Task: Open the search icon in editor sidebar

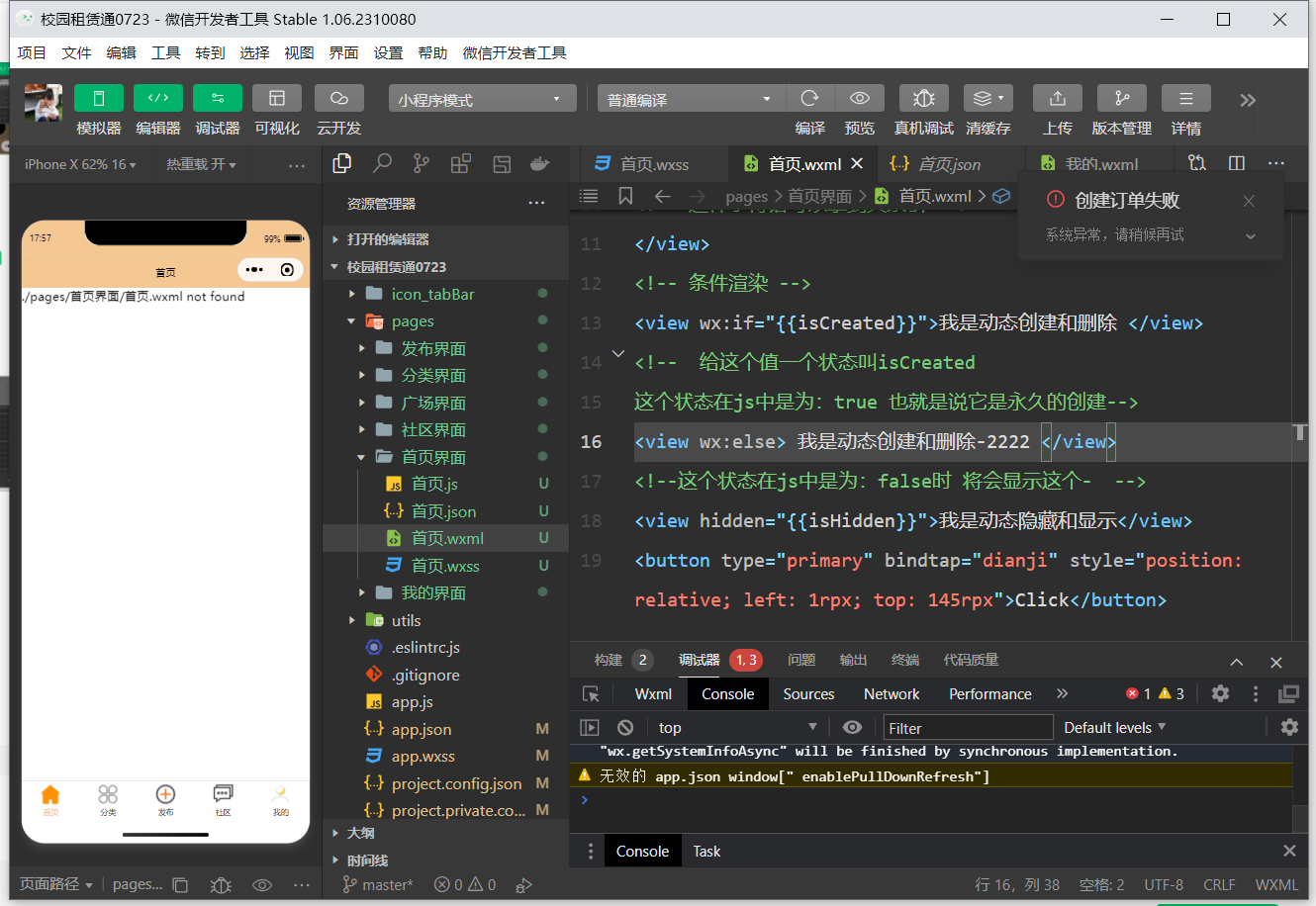Action: 382,164
